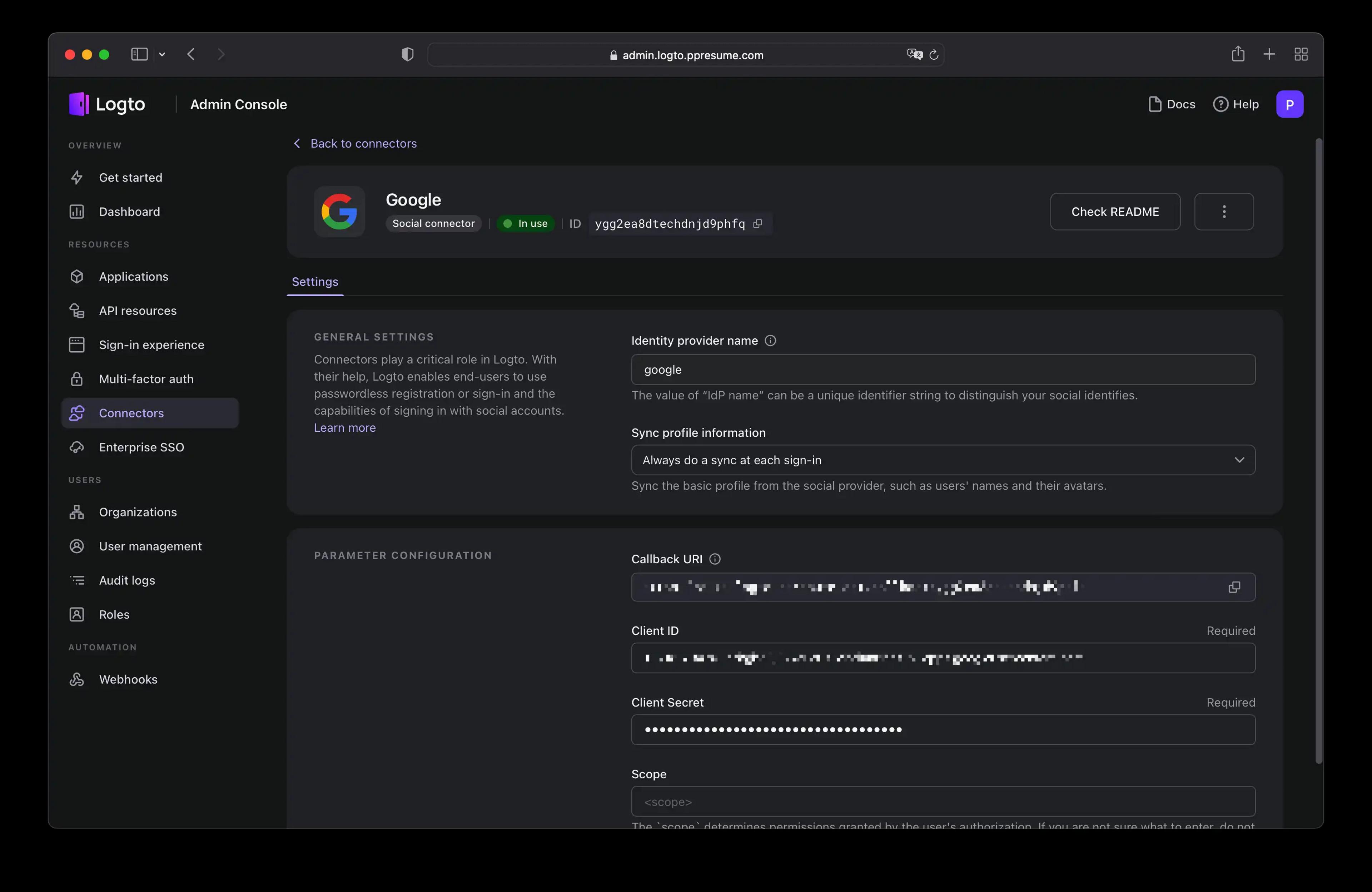Select the Settings tab
Image resolution: width=1372 pixels, height=892 pixels.
click(x=315, y=282)
